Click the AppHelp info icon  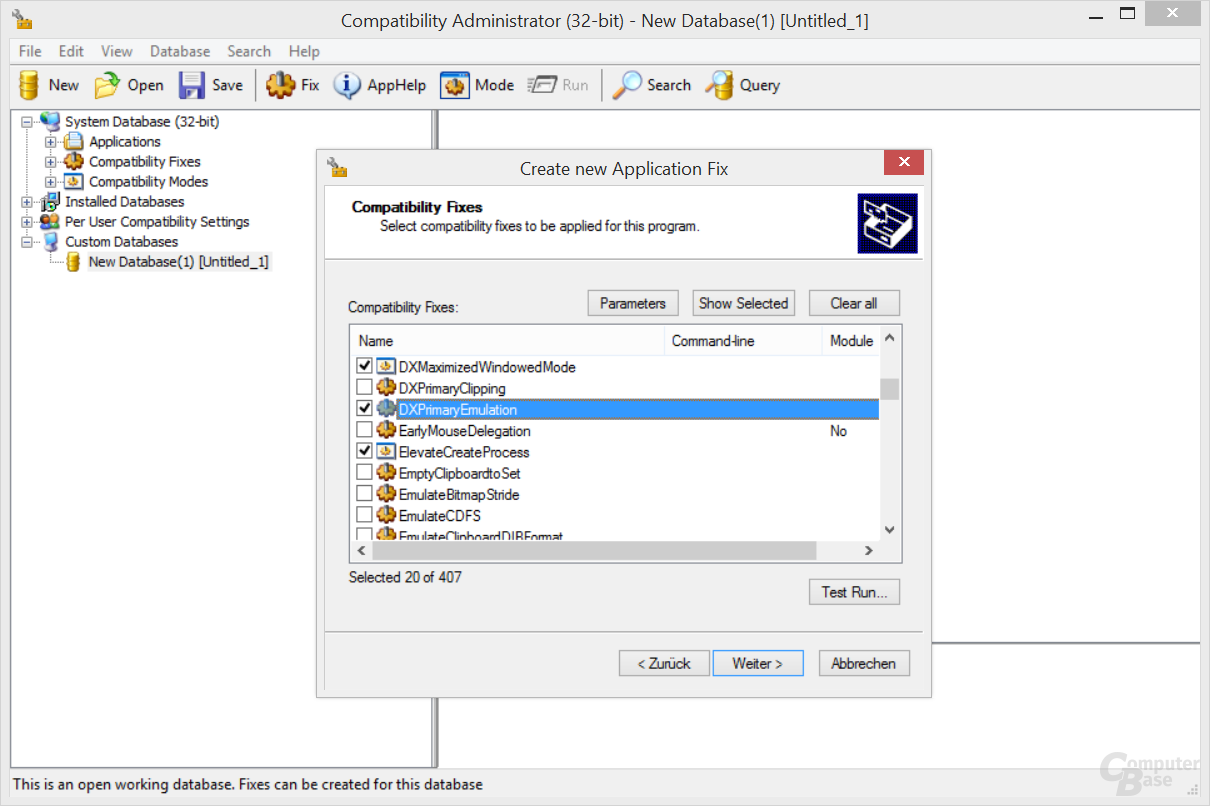coord(347,85)
